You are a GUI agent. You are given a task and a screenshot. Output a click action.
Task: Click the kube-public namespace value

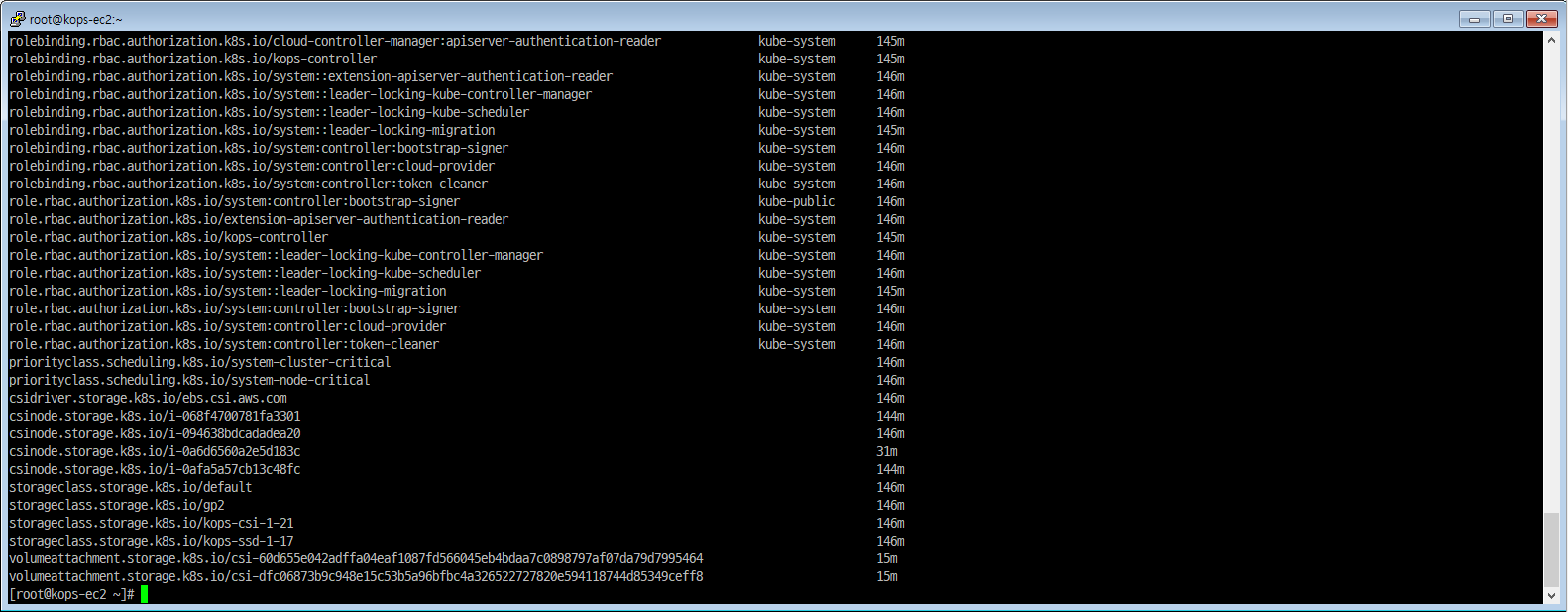coord(797,201)
